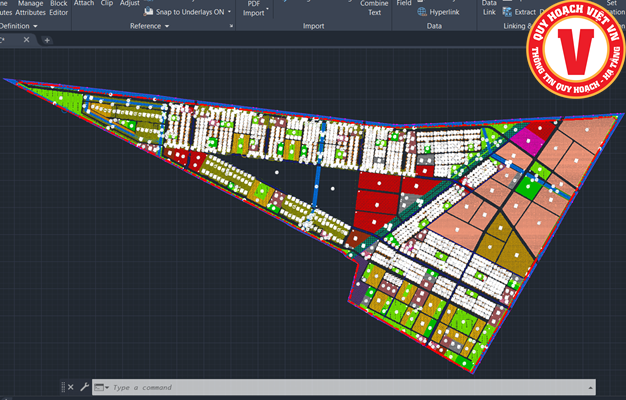The image size is (626, 400).
Task: Click the recent commands icon in command line
Action: pos(101,387)
